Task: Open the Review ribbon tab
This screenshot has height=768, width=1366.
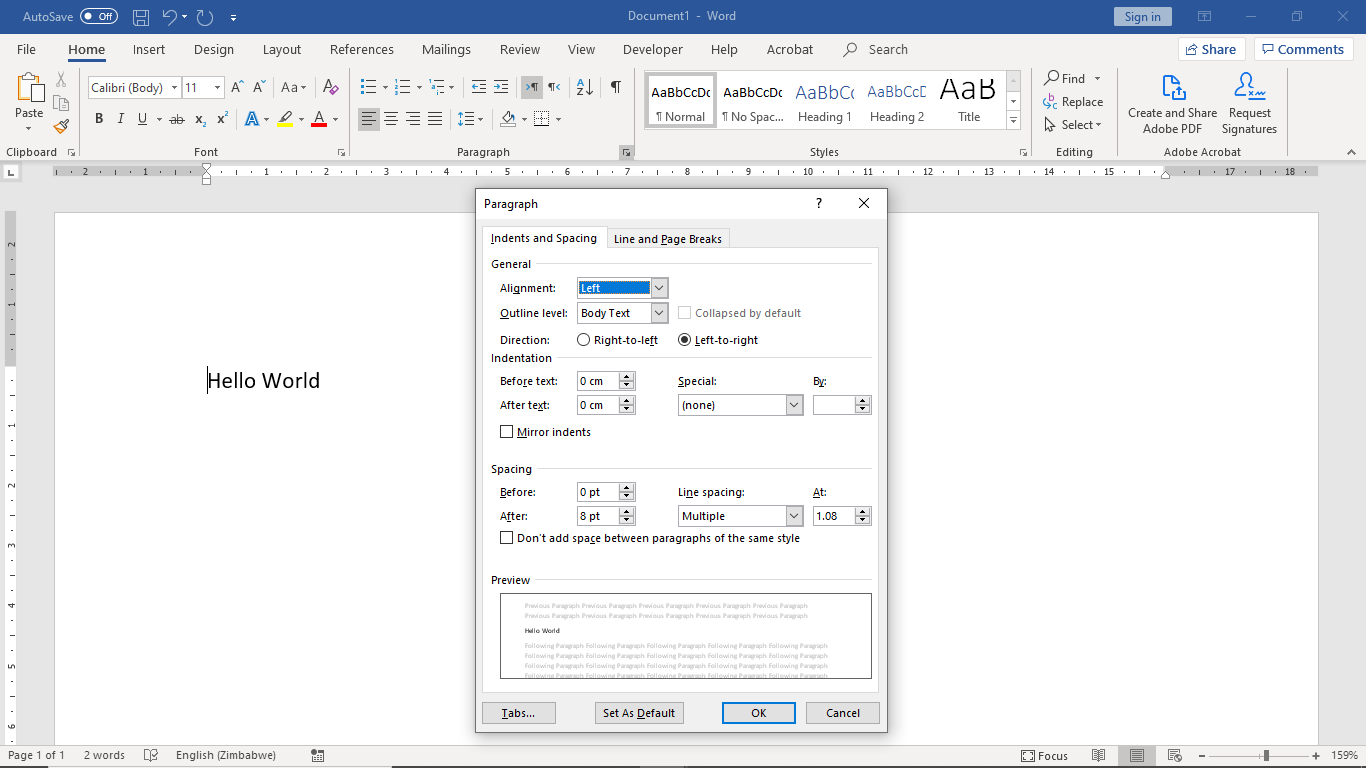Action: (520, 49)
